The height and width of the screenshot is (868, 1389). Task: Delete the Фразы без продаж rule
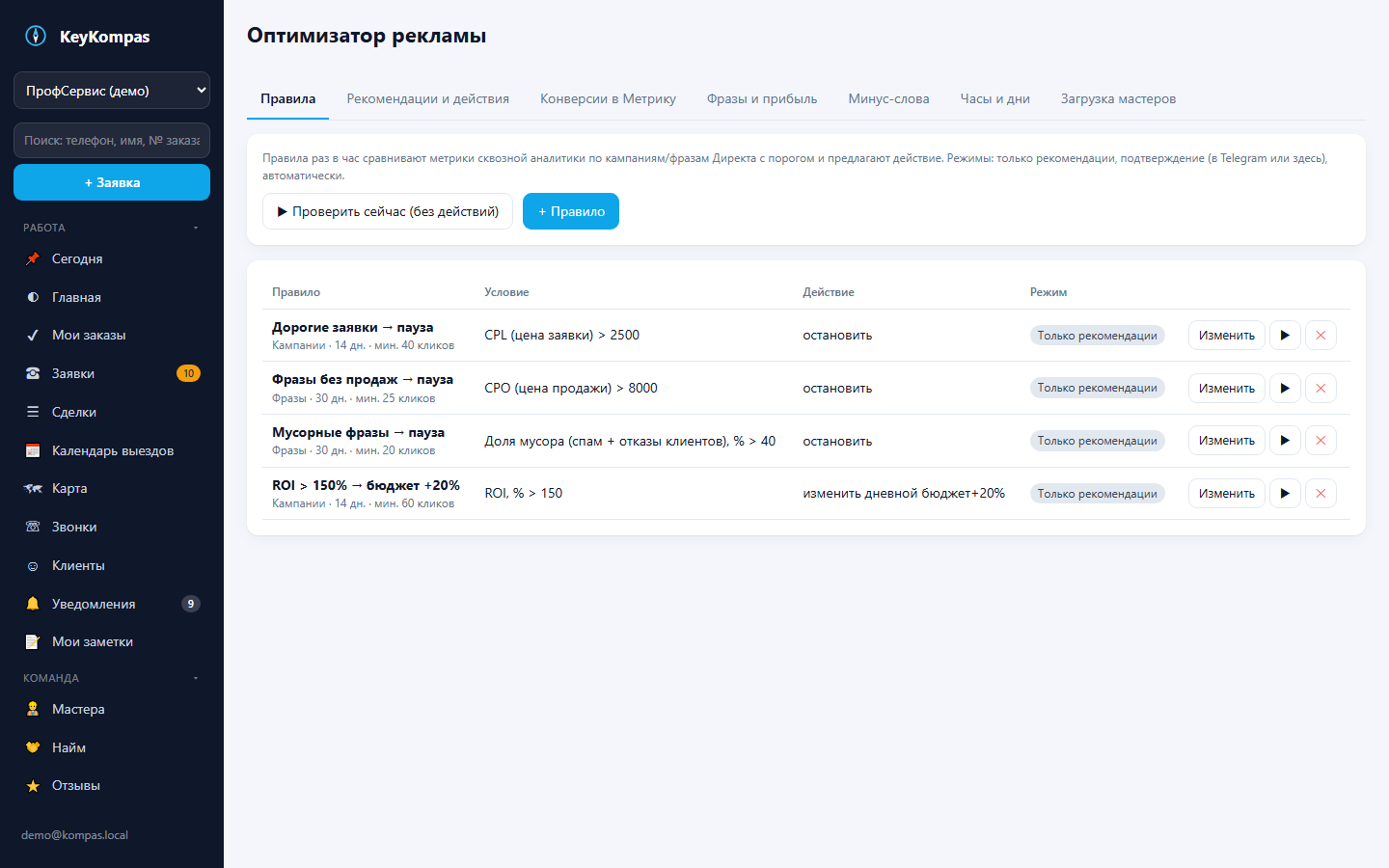click(1321, 388)
